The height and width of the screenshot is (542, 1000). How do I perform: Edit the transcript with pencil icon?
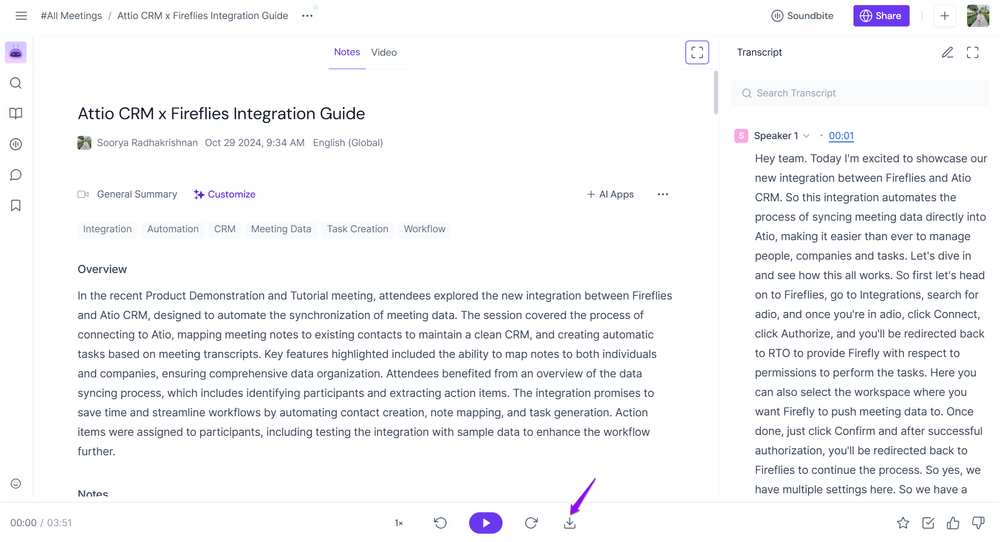[x=948, y=52]
